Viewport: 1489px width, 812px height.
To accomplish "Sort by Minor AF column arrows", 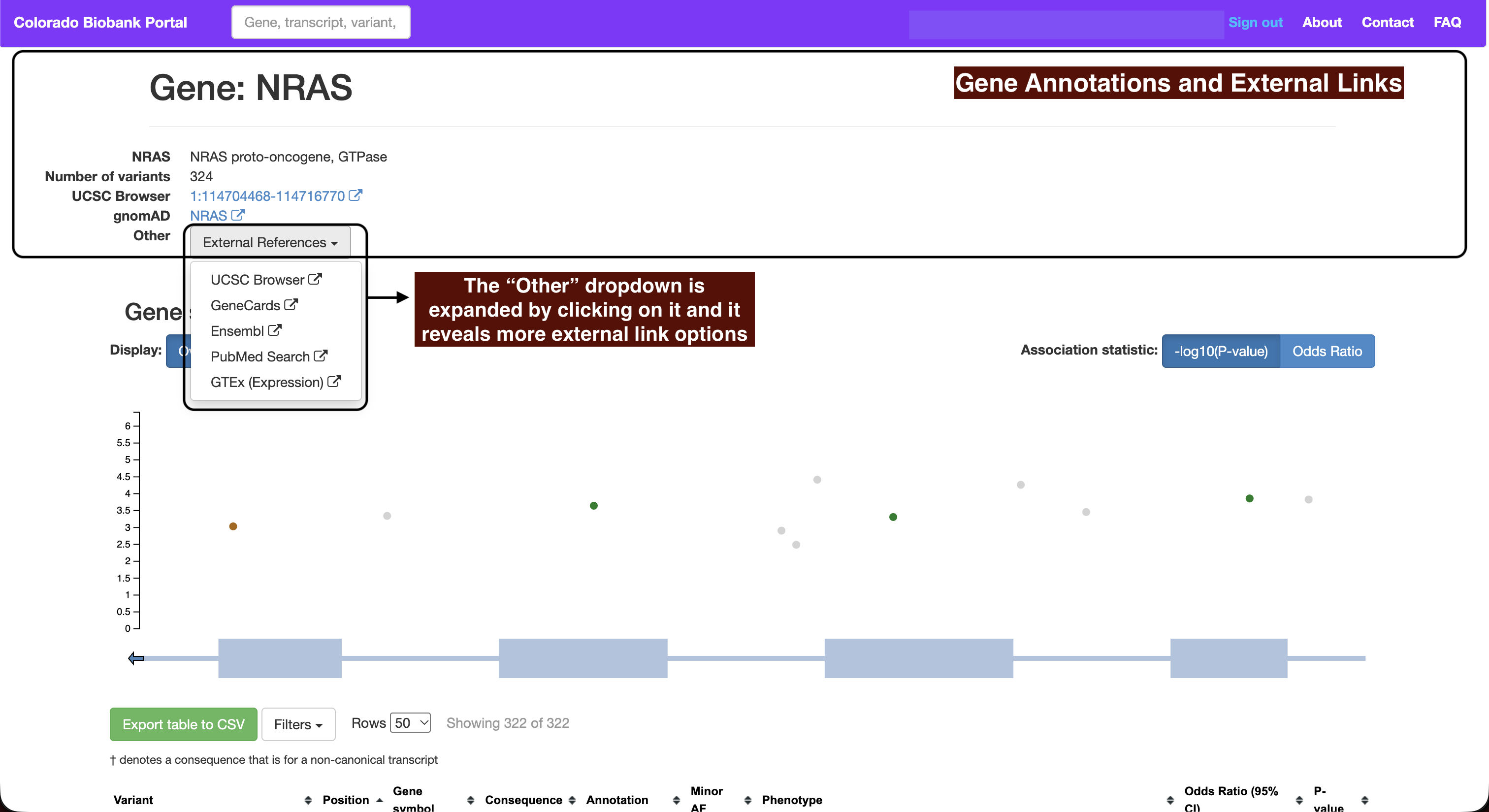I will point(748,800).
